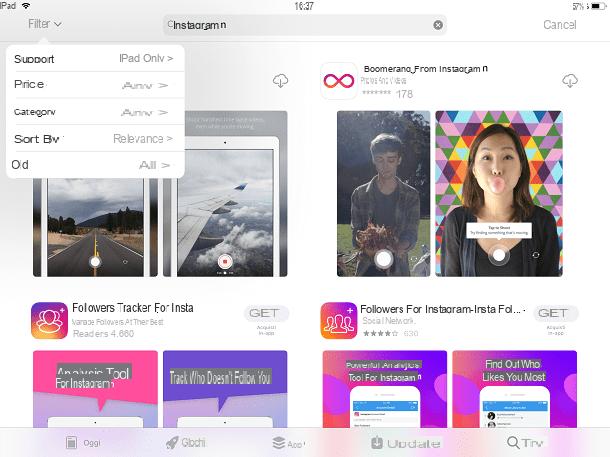This screenshot has height=457, width=610.
Task: Open Followers For Instagram-Insta Fol title
Action: point(443,309)
